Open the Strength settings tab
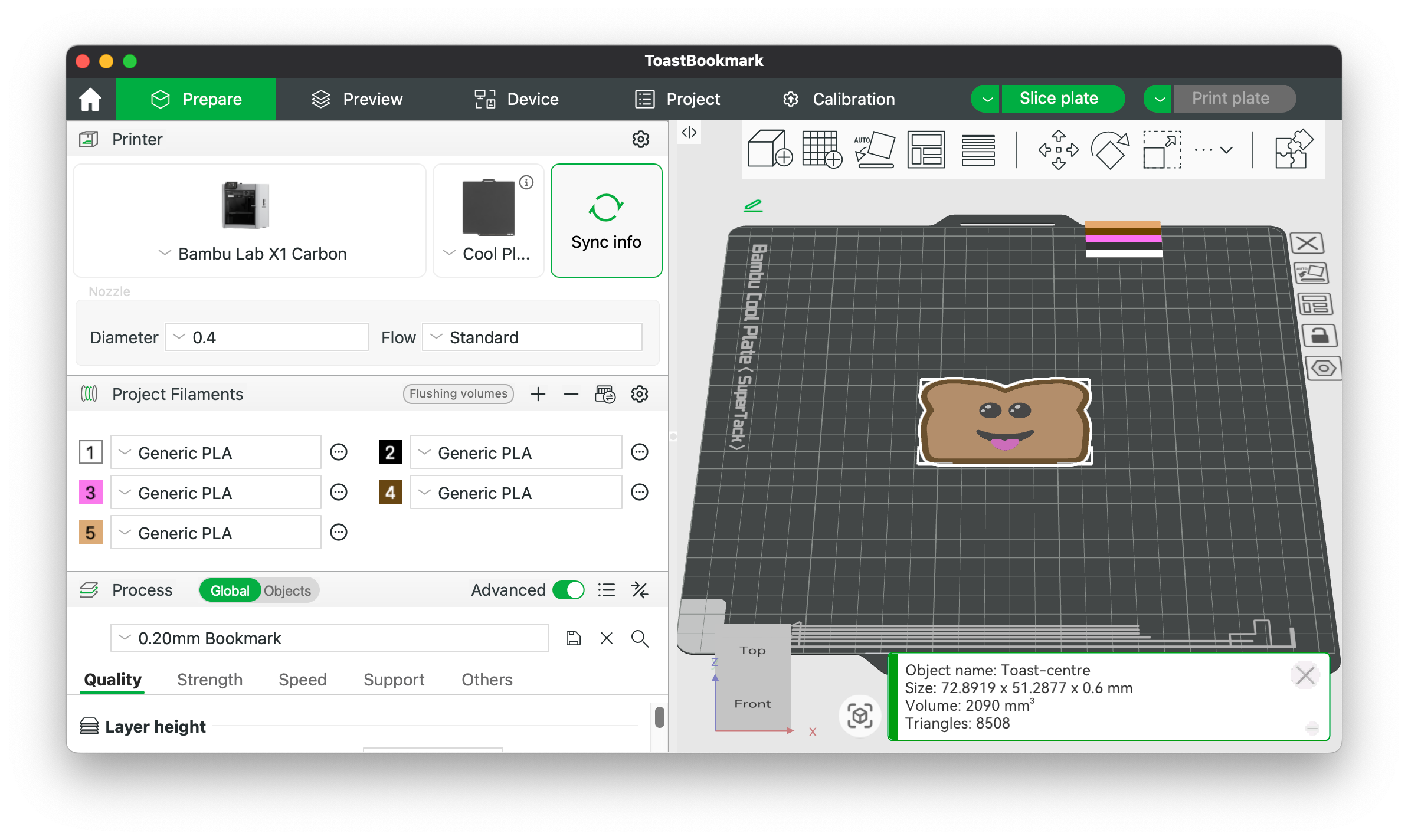Viewport: 1408px width, 840px height. 209,680
